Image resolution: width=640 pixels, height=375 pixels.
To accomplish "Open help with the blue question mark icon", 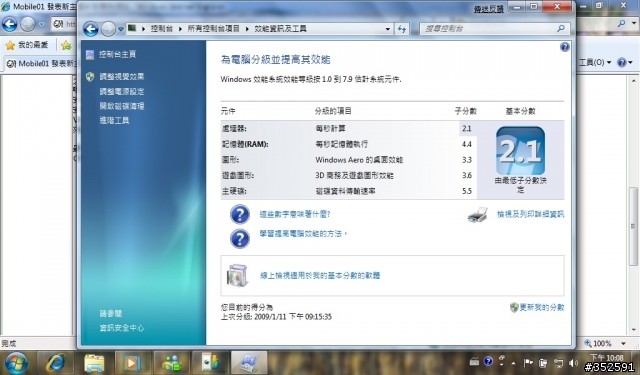I will point(564,47).
